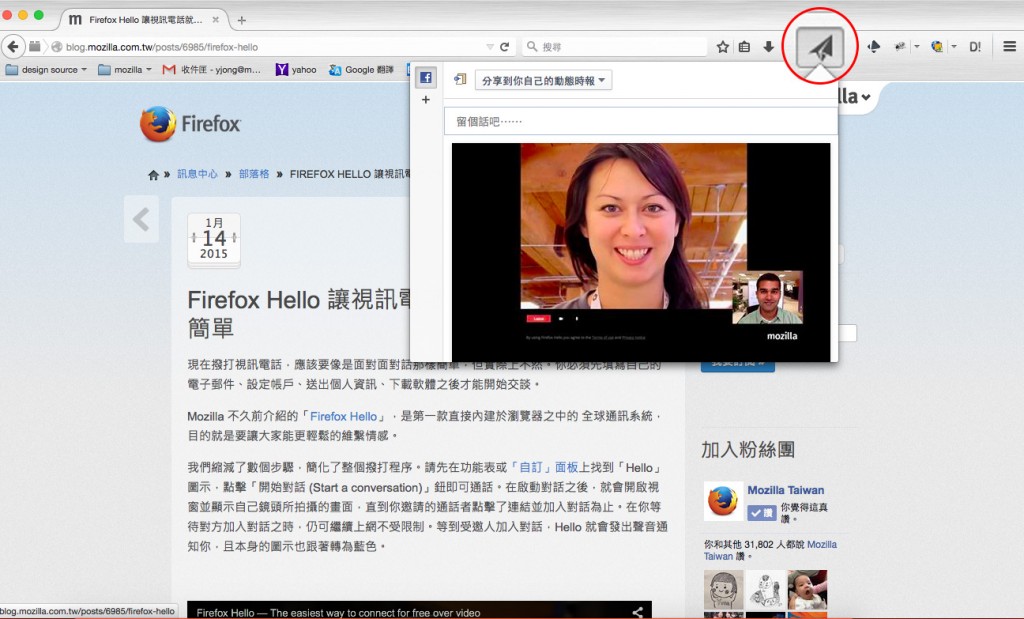Open a new tab with plus button
Image resolution: width=1024 pixels, height=619 pixels.
click(x=242, y=20)
